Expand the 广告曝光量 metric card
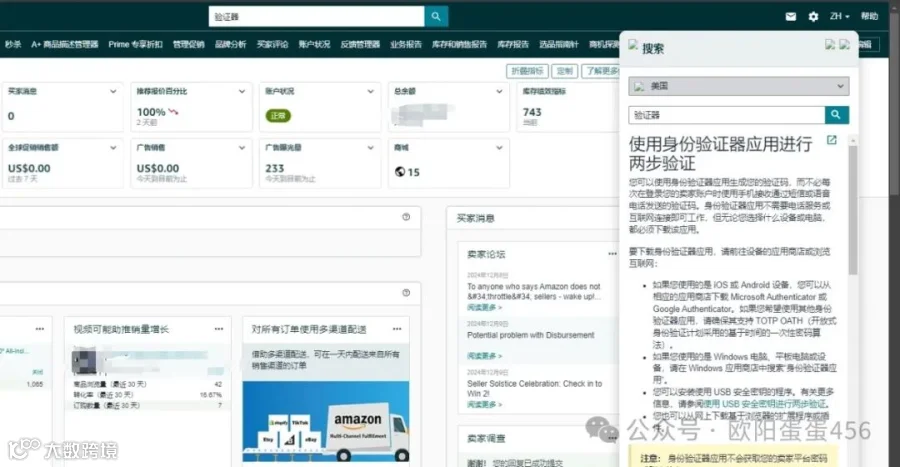 [370, 147]
